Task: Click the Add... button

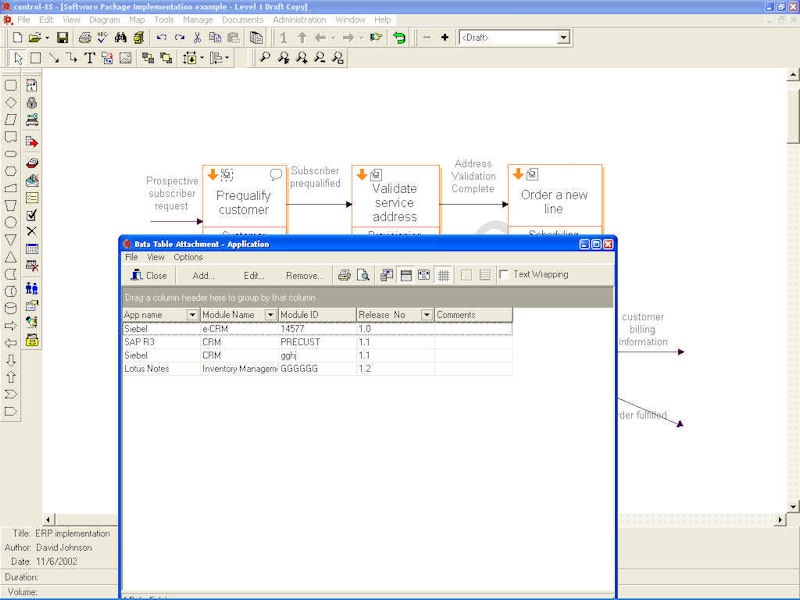Action: point(203,276)
